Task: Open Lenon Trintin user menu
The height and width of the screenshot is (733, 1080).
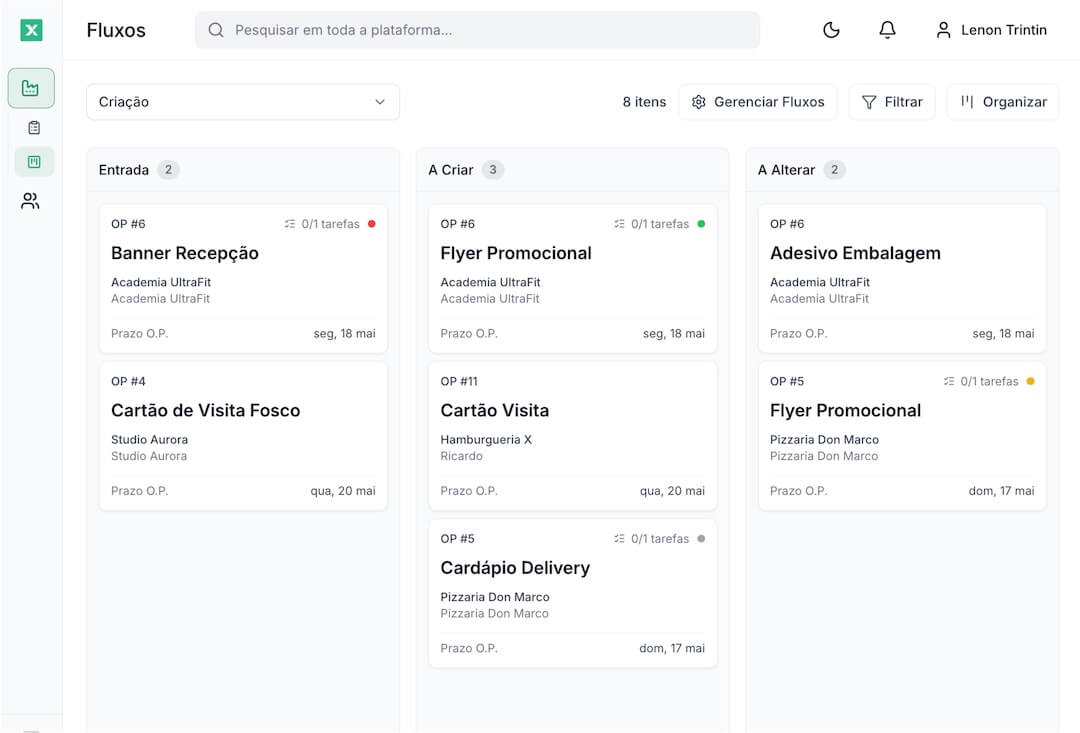Action: point(991,30)
